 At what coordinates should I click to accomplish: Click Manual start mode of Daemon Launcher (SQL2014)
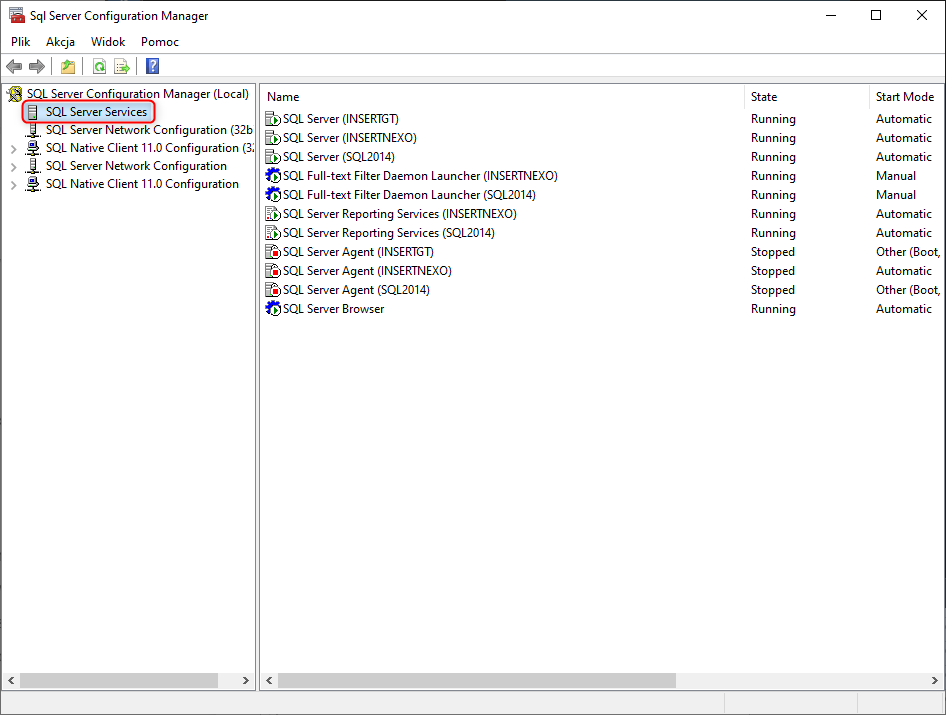tap(896, 195)
